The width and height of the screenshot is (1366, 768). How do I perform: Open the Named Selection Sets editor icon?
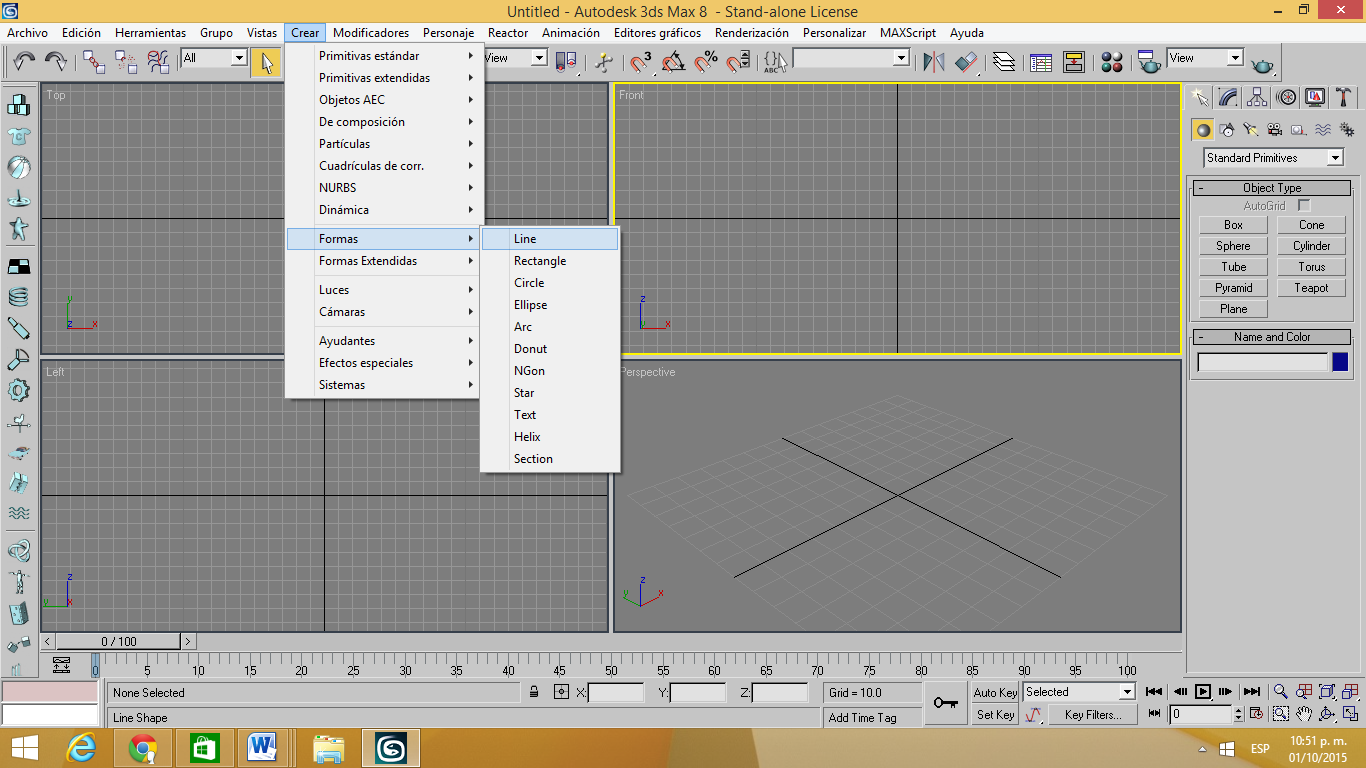[x=775, y=62]
